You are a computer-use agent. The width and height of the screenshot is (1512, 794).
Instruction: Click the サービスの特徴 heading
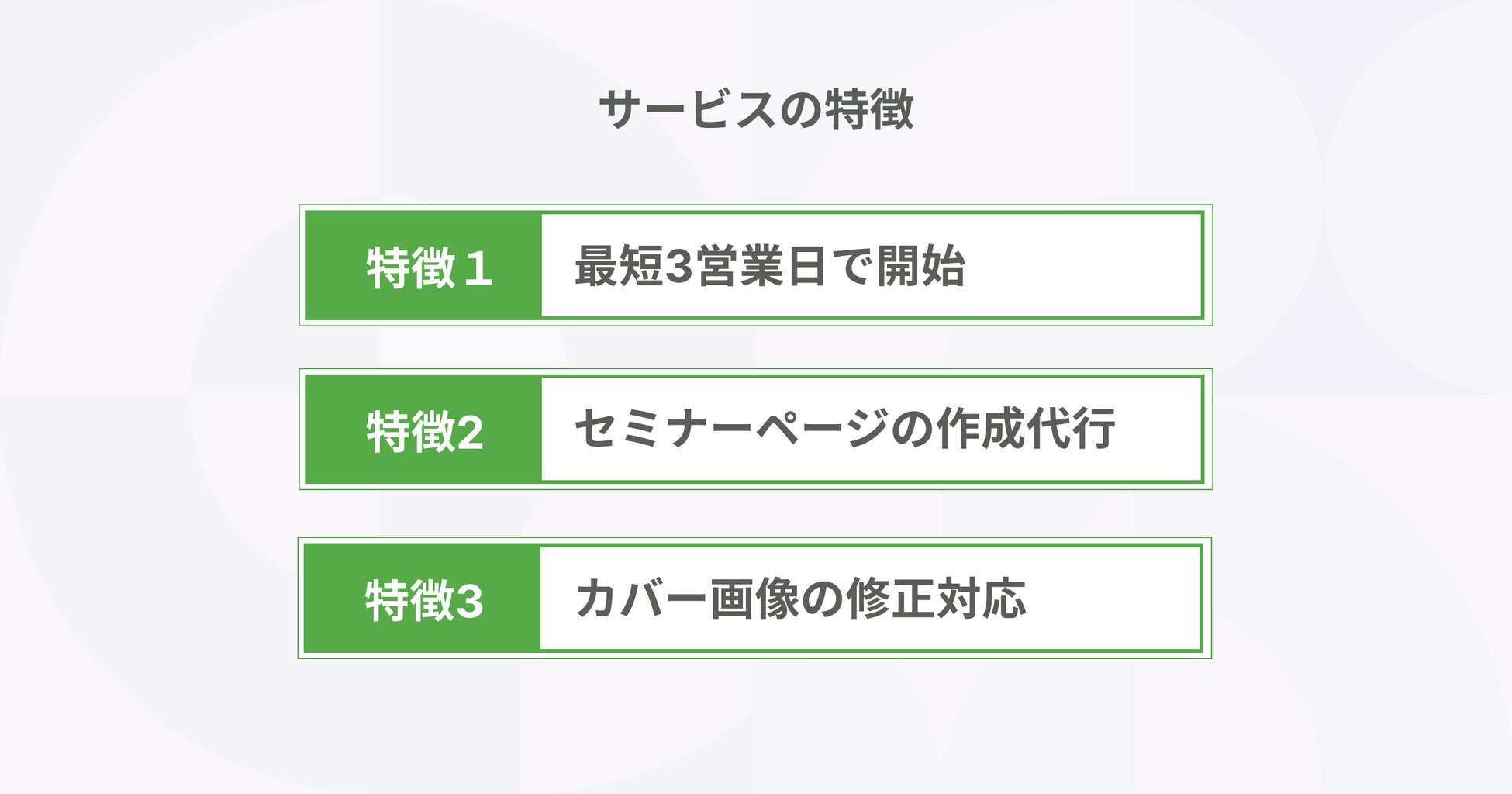756,109
